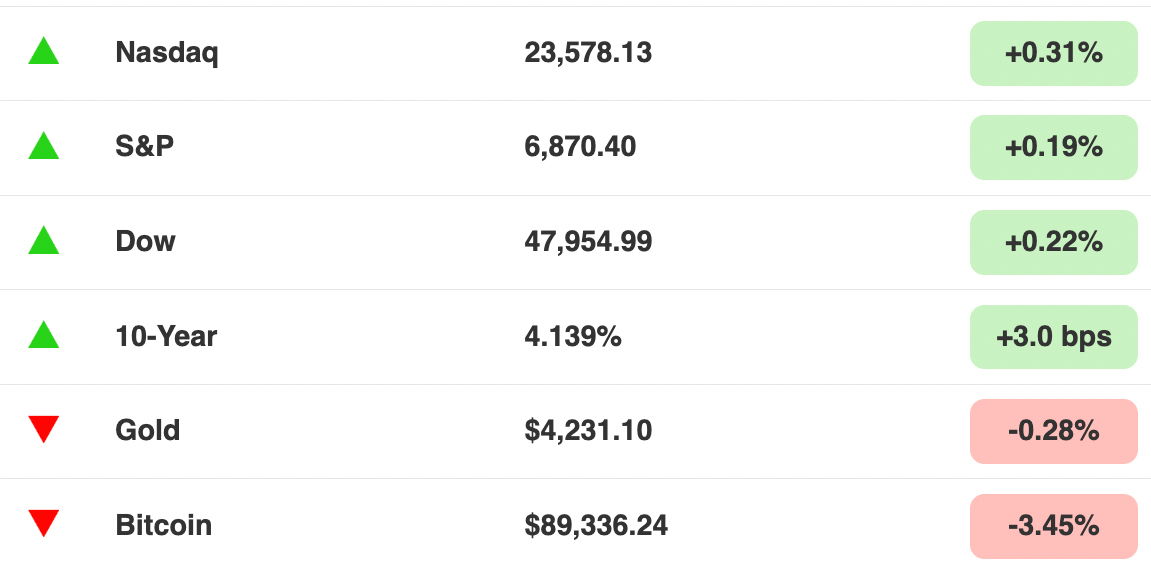Click the -3.45% Bitcoin change badge
Viewport: 1151px width, 566px height.
1053,526
